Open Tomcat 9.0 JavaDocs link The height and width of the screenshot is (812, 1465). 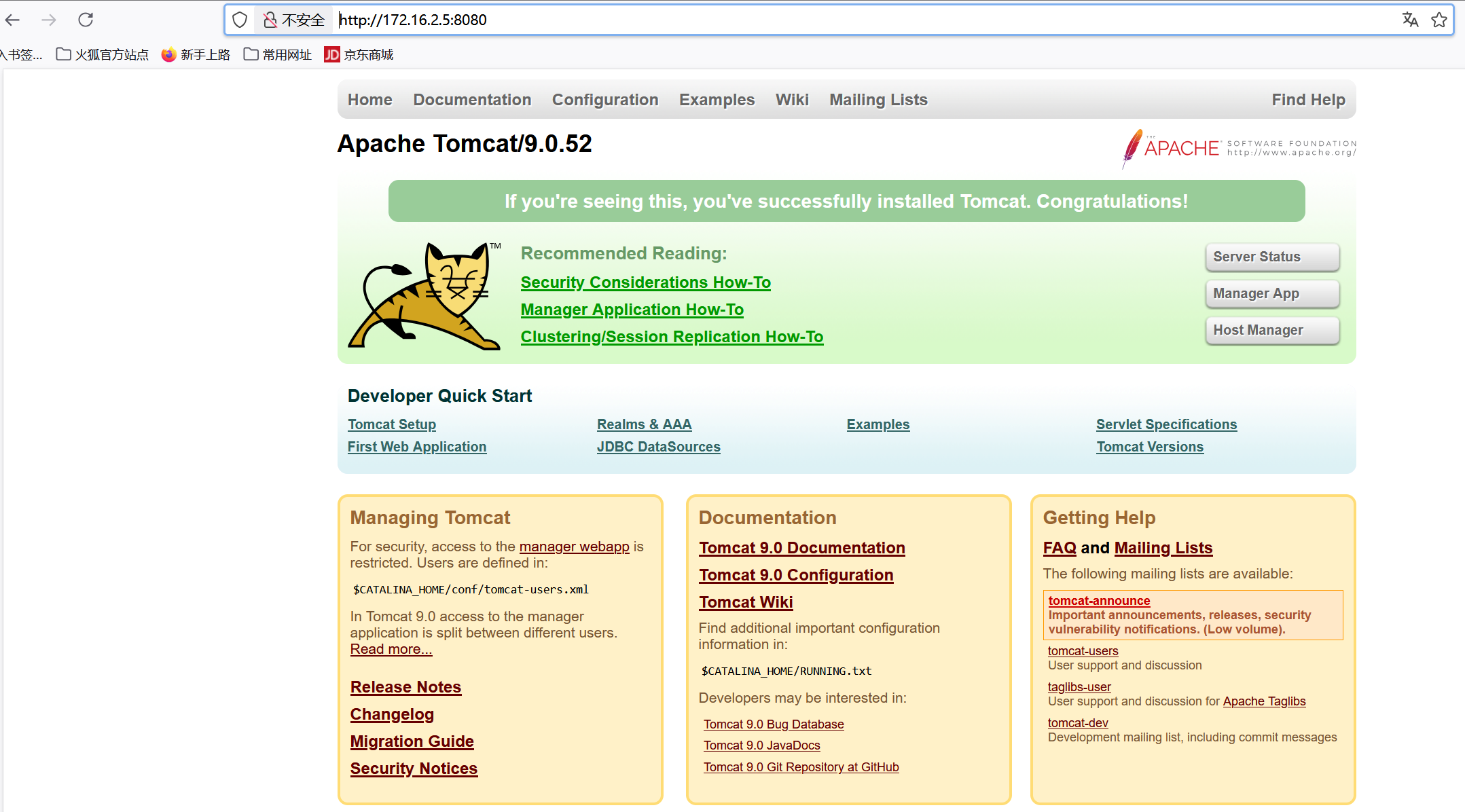[x=762, y=745]
